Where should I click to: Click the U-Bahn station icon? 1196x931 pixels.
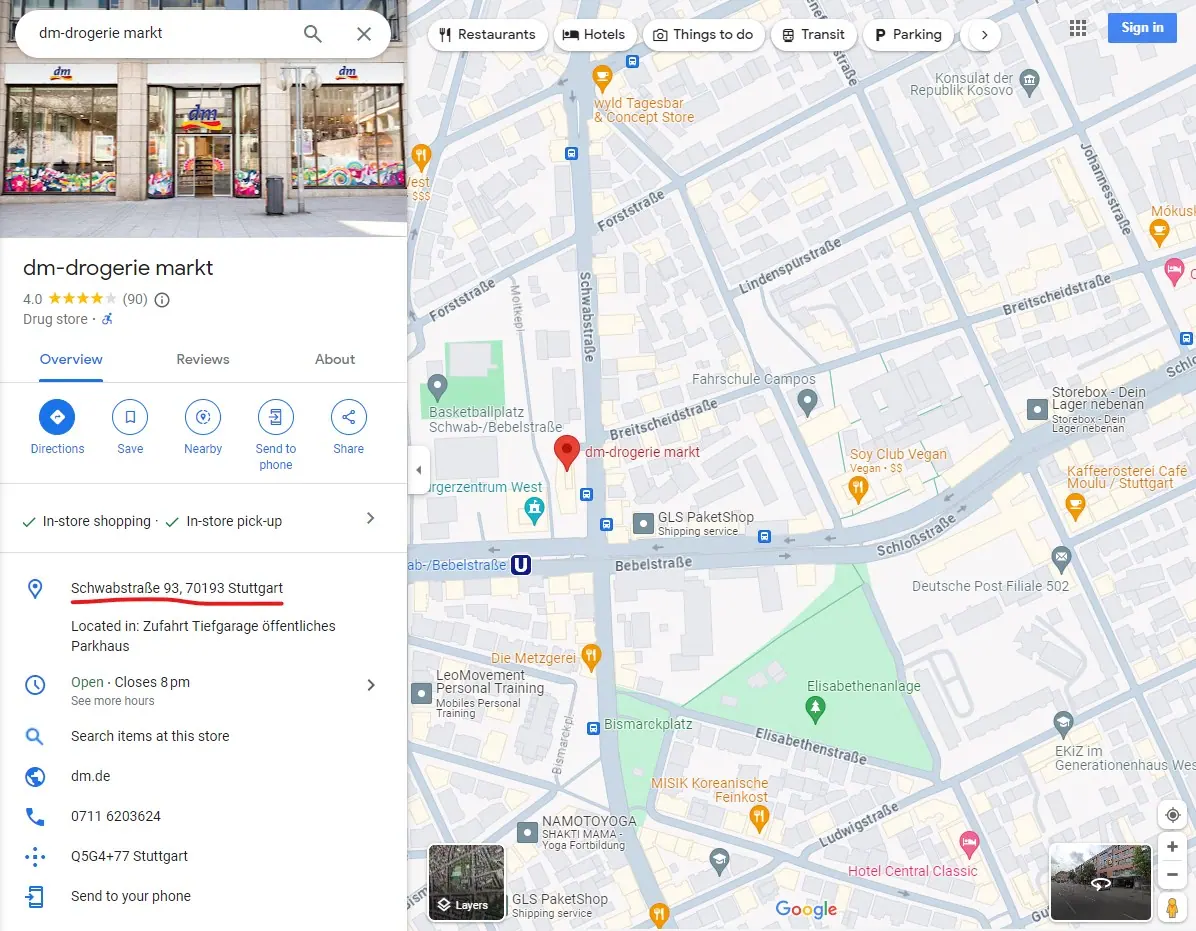(521, 565)
